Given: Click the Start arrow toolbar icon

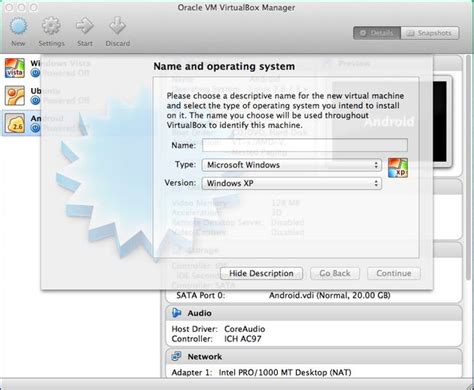Looking at the screenshot, I should [x=85, y=27].
